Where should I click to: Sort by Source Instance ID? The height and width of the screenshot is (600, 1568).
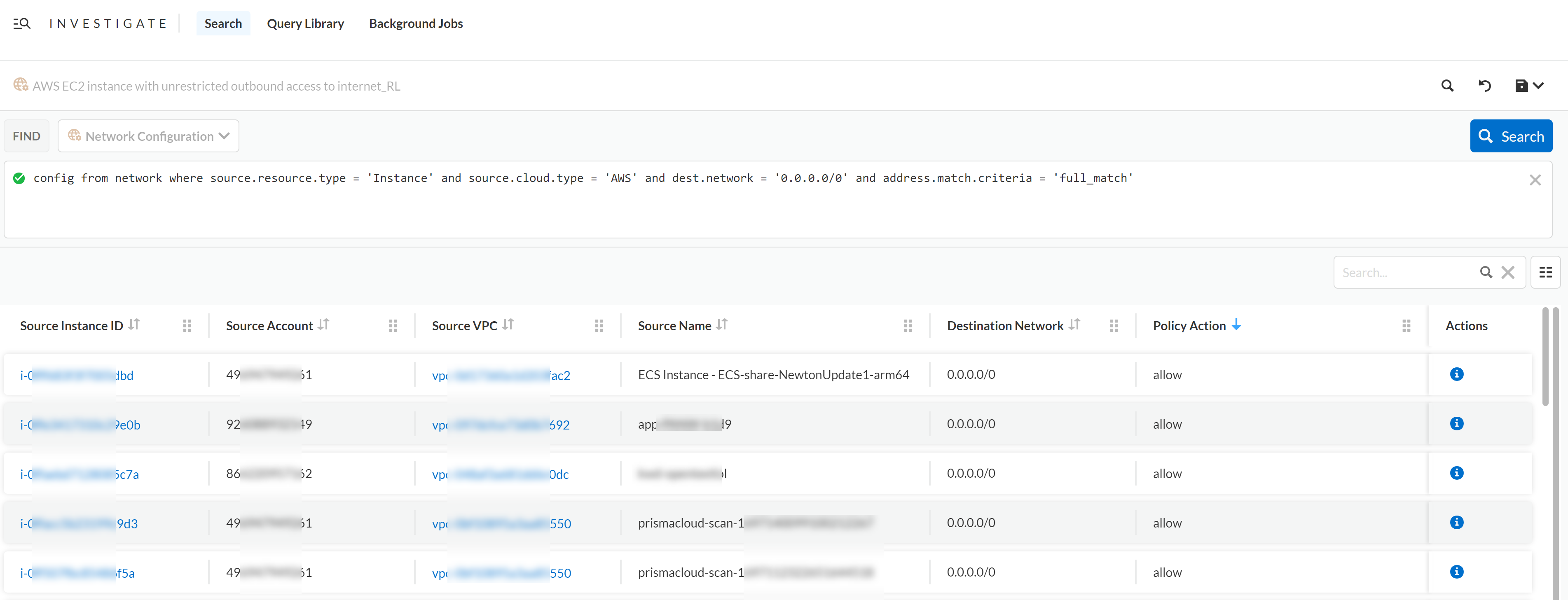click(134, 325)
